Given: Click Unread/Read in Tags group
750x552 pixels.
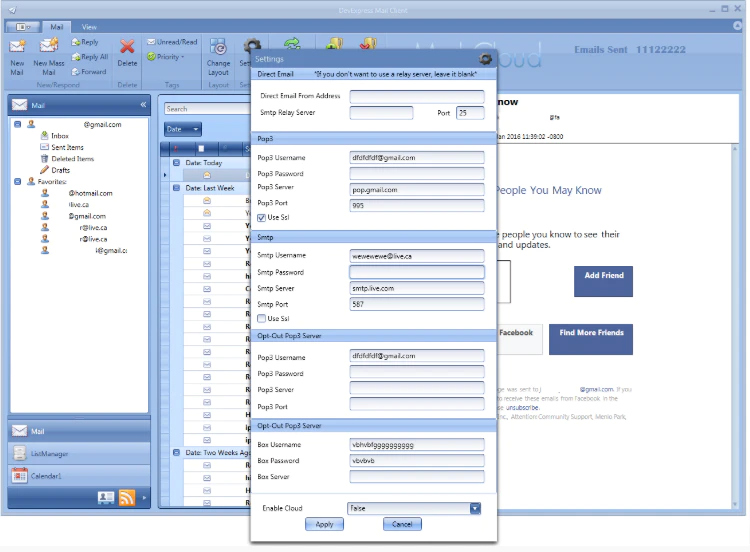Looking at the screenshot, I should [x=172, y=42].
